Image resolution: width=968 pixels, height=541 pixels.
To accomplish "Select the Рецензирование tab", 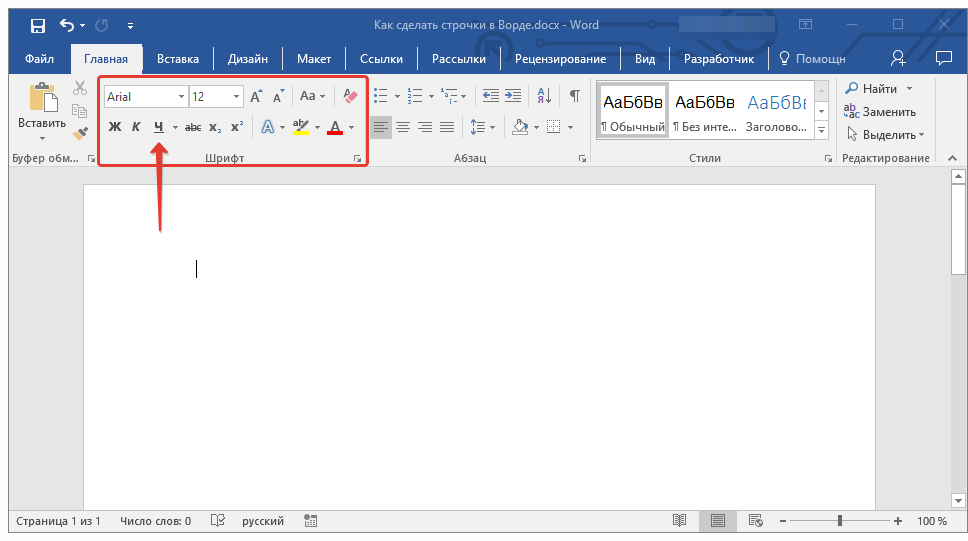I will point(561,59).
